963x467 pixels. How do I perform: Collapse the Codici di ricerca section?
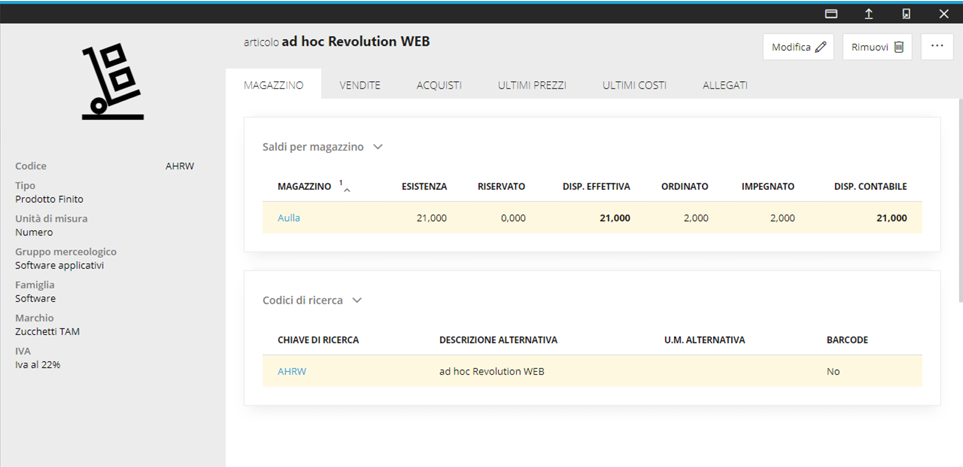357,300
